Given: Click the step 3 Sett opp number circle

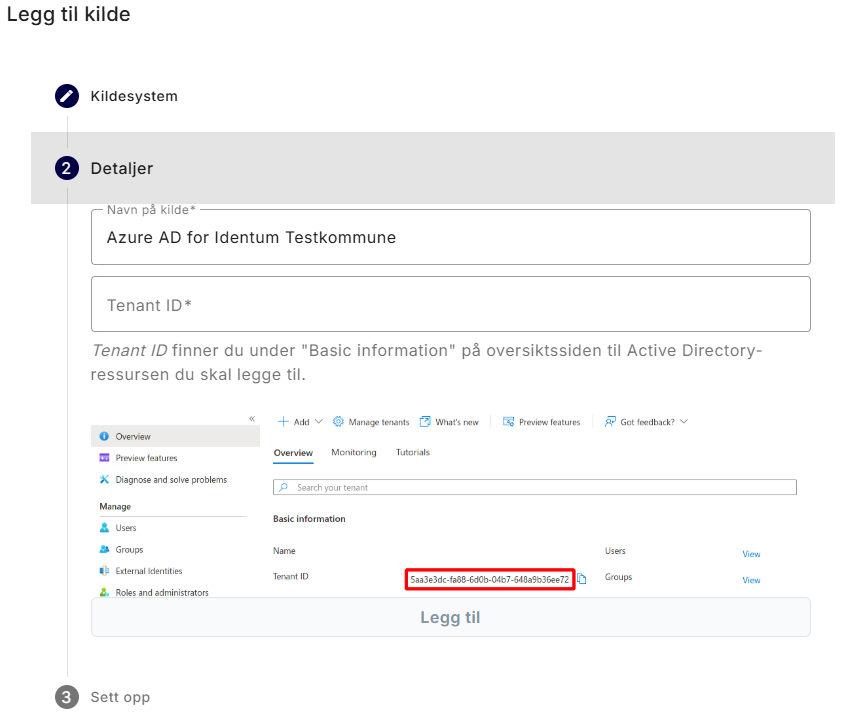Looking at the screenshot, I should click(x=67, y=697).
